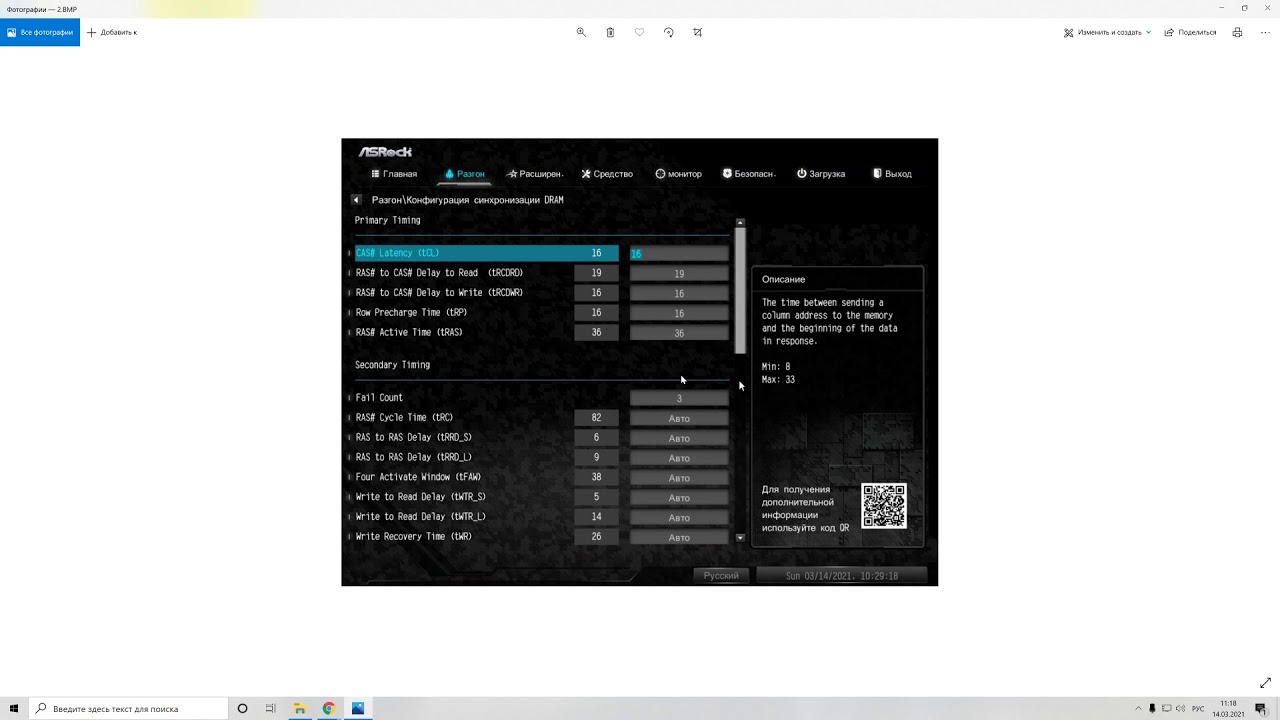1280x720 pixels.
Task: Edit the tRCDWR value field
Action: click(679, 294)
